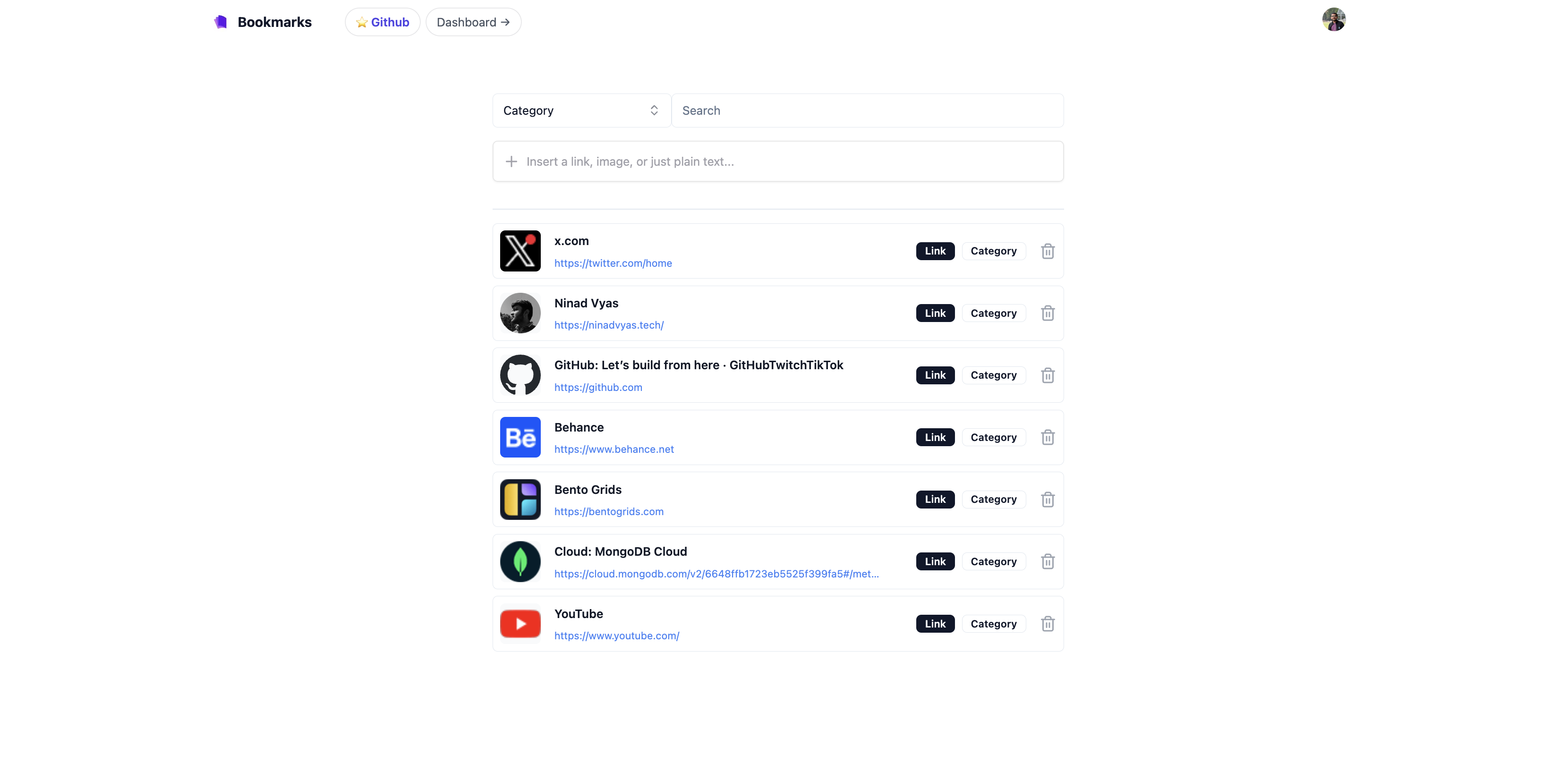The height and width of the screenshot is (780, 1568).
Task: Click the x.com bookmark favicon
Action: (520, 251)
